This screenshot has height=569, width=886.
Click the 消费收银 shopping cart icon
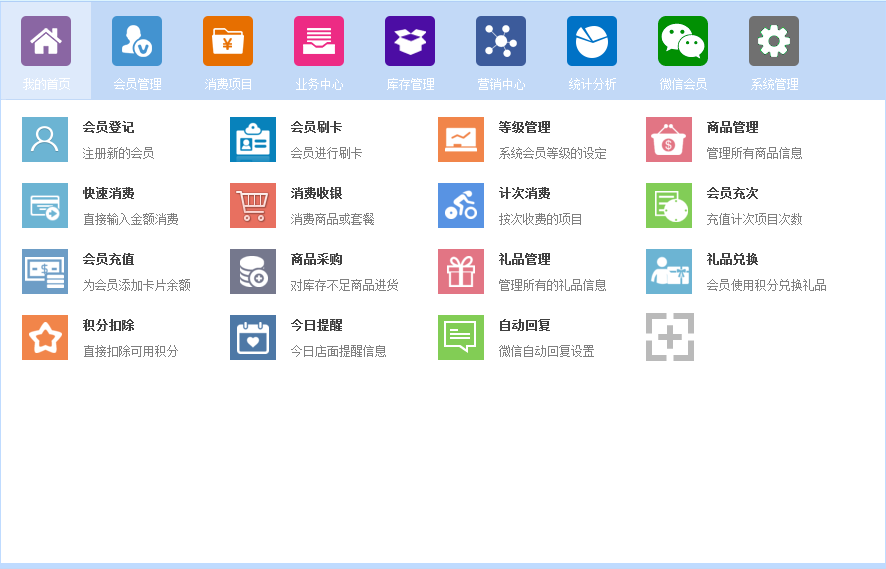pos(253,206)
